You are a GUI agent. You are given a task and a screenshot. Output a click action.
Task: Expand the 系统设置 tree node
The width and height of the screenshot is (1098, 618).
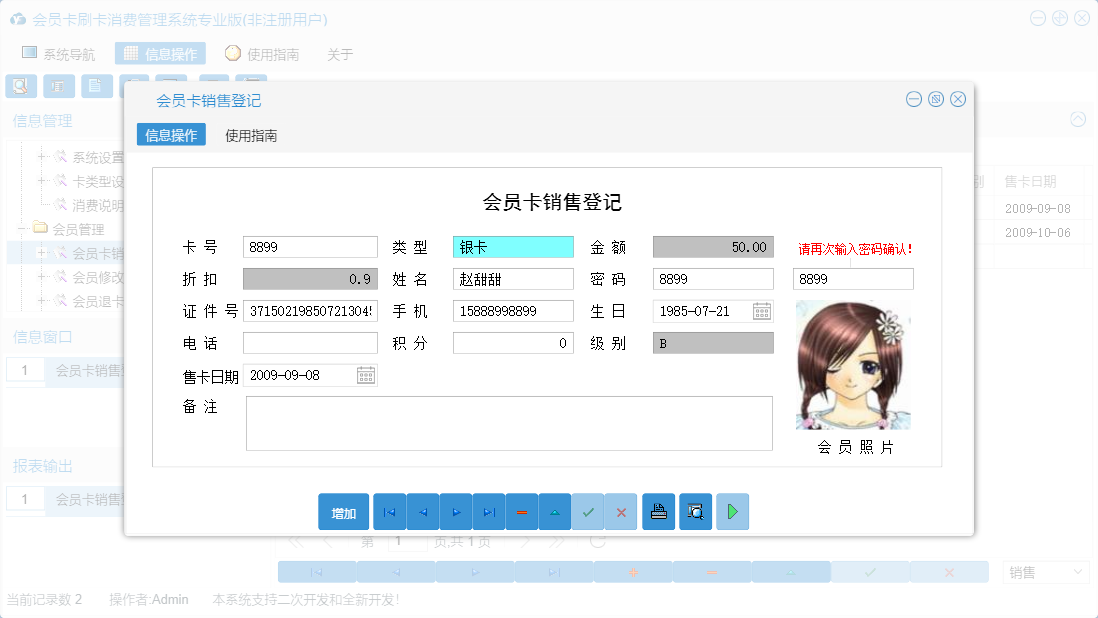click(41, 155)
